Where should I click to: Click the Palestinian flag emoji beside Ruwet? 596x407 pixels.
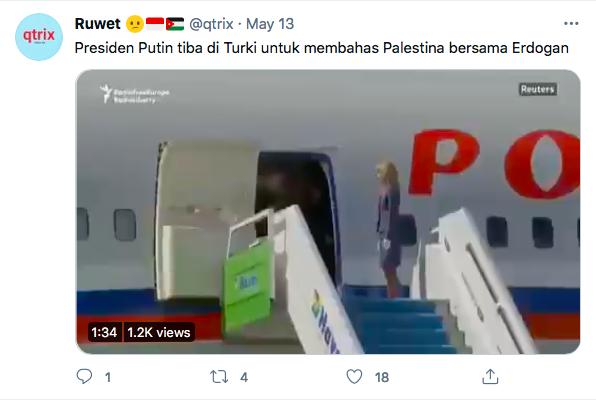click(175, 24)
